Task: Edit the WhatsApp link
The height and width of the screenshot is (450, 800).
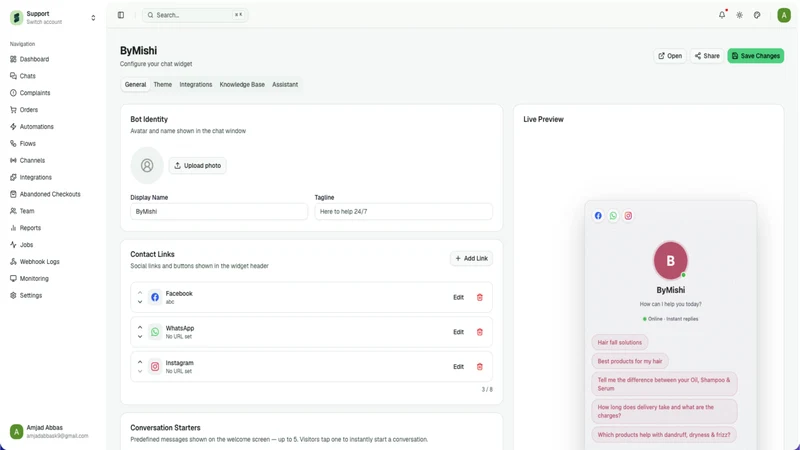Action: 458,332
